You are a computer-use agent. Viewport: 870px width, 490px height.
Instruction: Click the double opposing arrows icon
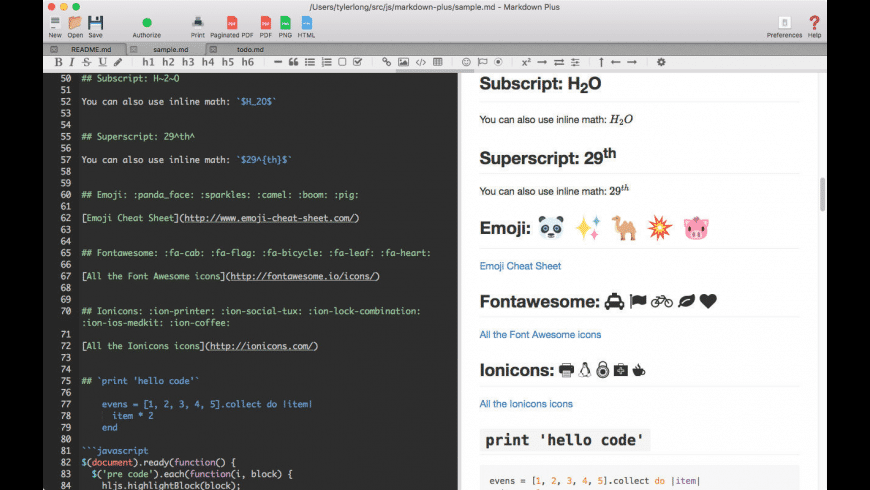coord(559,62)
